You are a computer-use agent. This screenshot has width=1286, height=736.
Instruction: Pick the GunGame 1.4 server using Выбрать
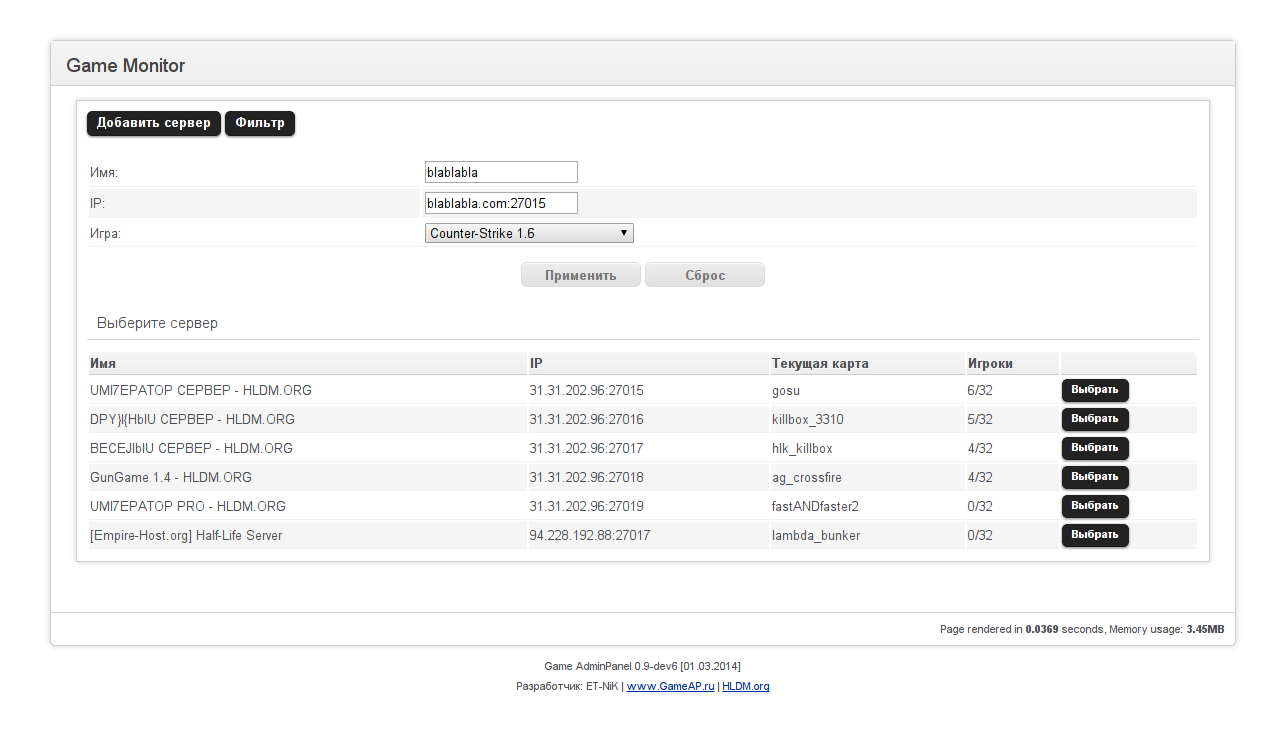pos(1095,477)
